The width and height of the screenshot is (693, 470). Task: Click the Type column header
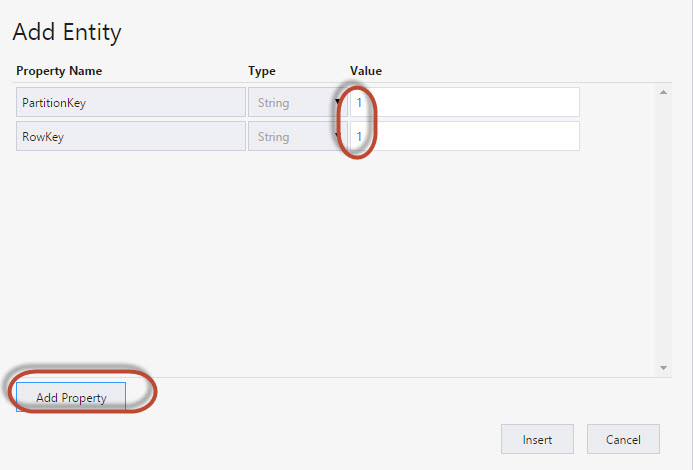pyautogui.click(x=262, y=71)
